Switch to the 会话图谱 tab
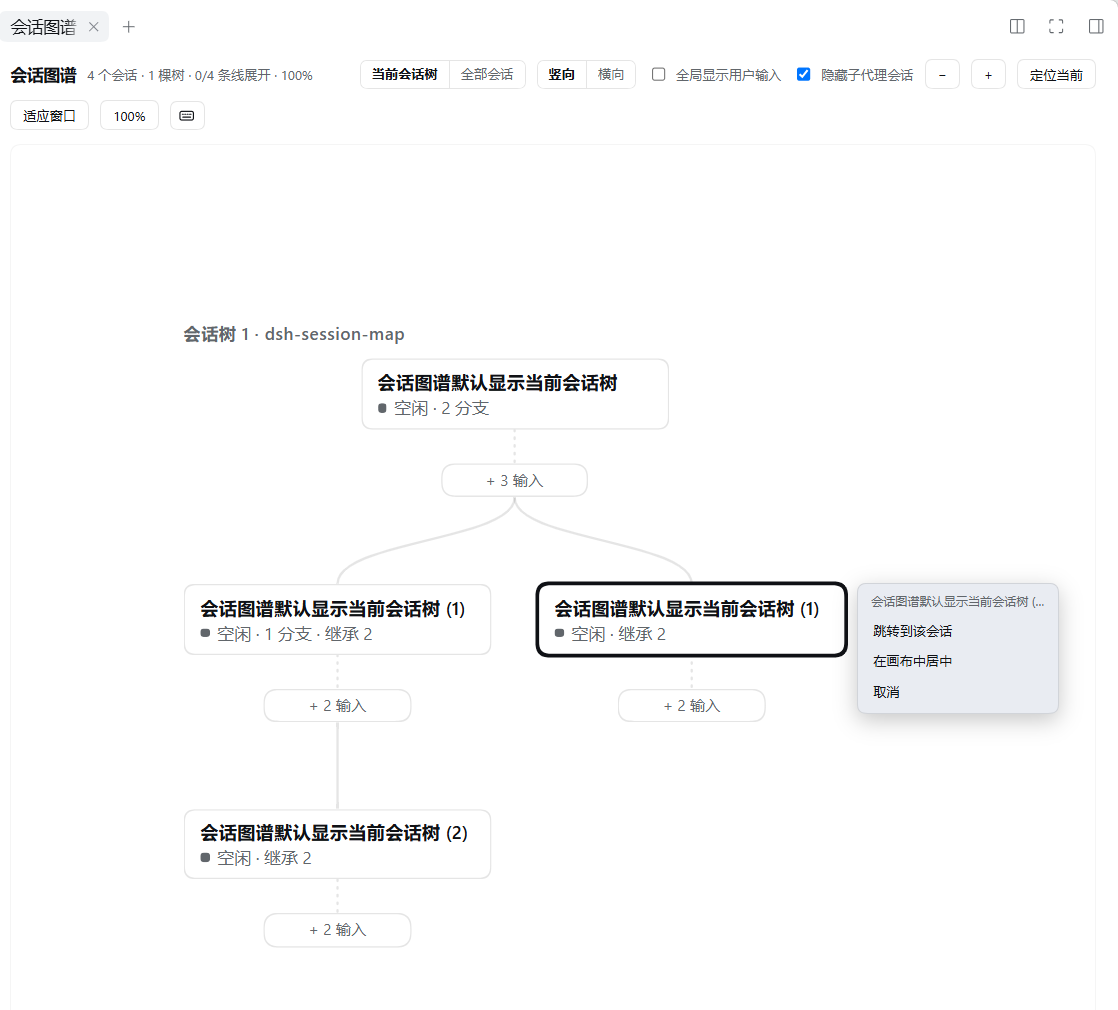This screenshot has width=1118, height=1010. (x=43, y=27)
